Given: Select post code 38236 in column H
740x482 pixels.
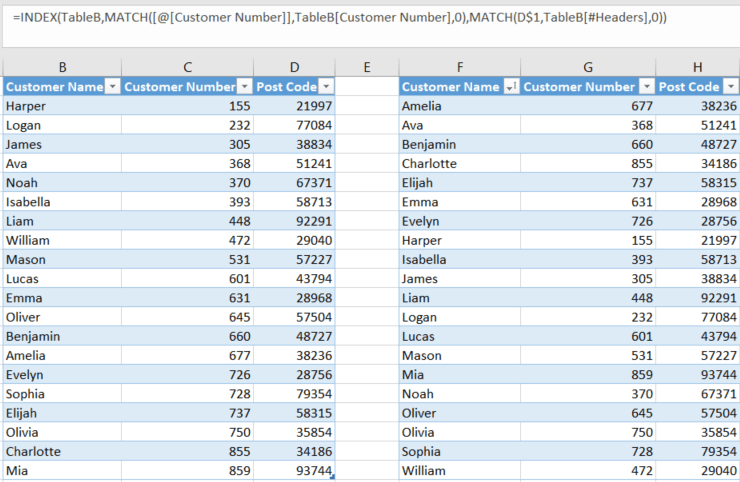Looking at the screenshot, I should 698,106.
